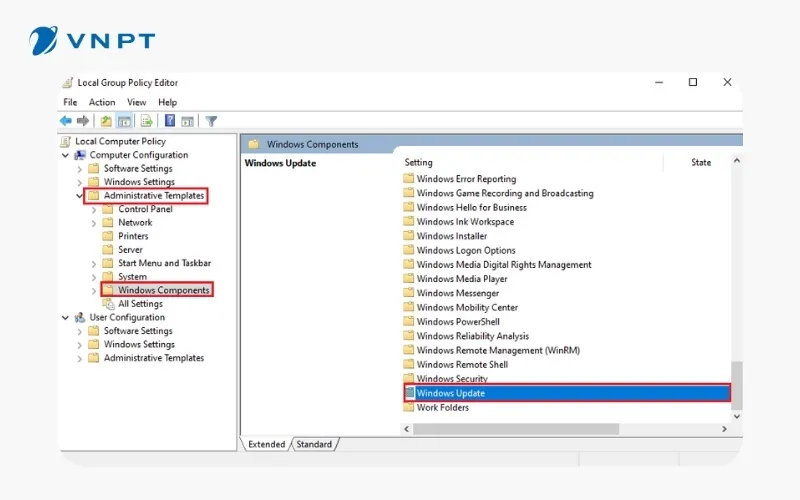Collapse the User Configuration node
The height and width of the screenshot is (500, 800).
point(66,318)
